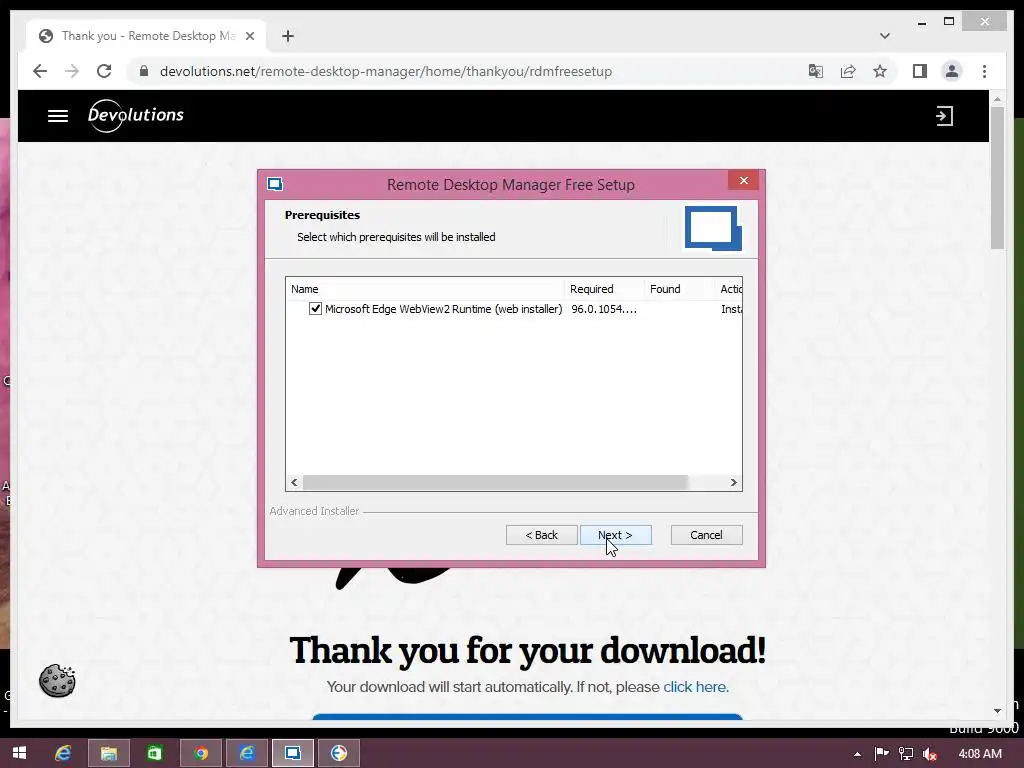Click the 'click here' download link
Image resolution: width=1024 pixels, height=768 pixels.
[696, 686]
